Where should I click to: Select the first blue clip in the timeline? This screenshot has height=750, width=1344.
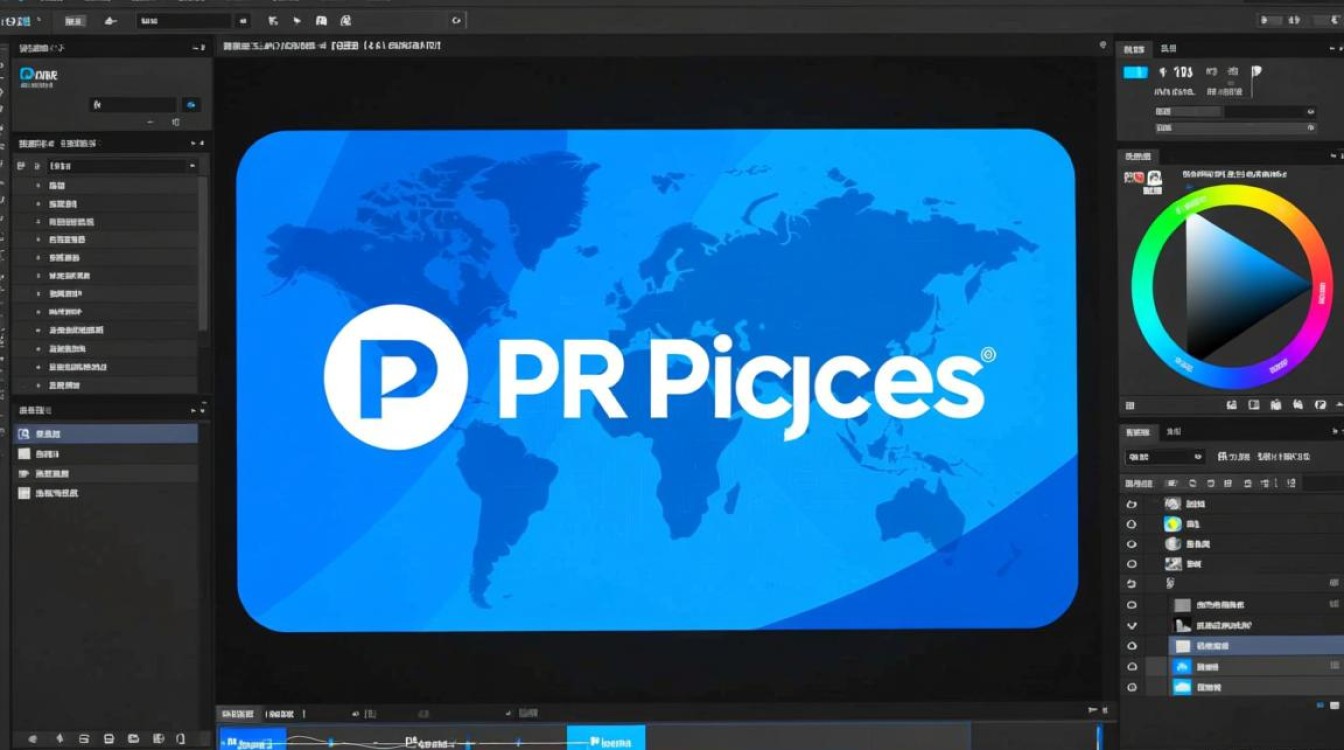coord(252,739)
